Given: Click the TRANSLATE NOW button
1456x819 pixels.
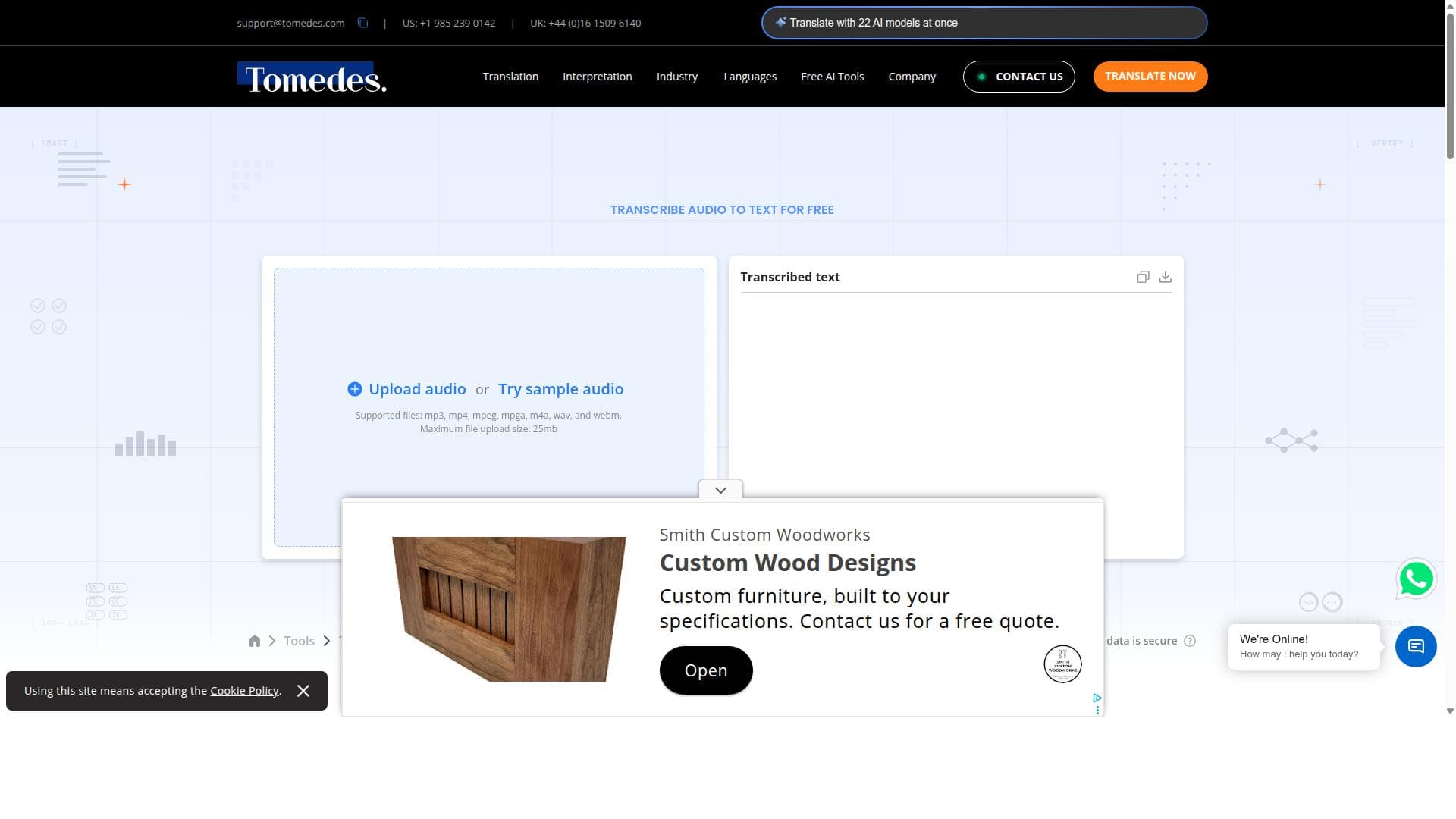Looking at the screenshot, I should click(x=1150, y=77).
